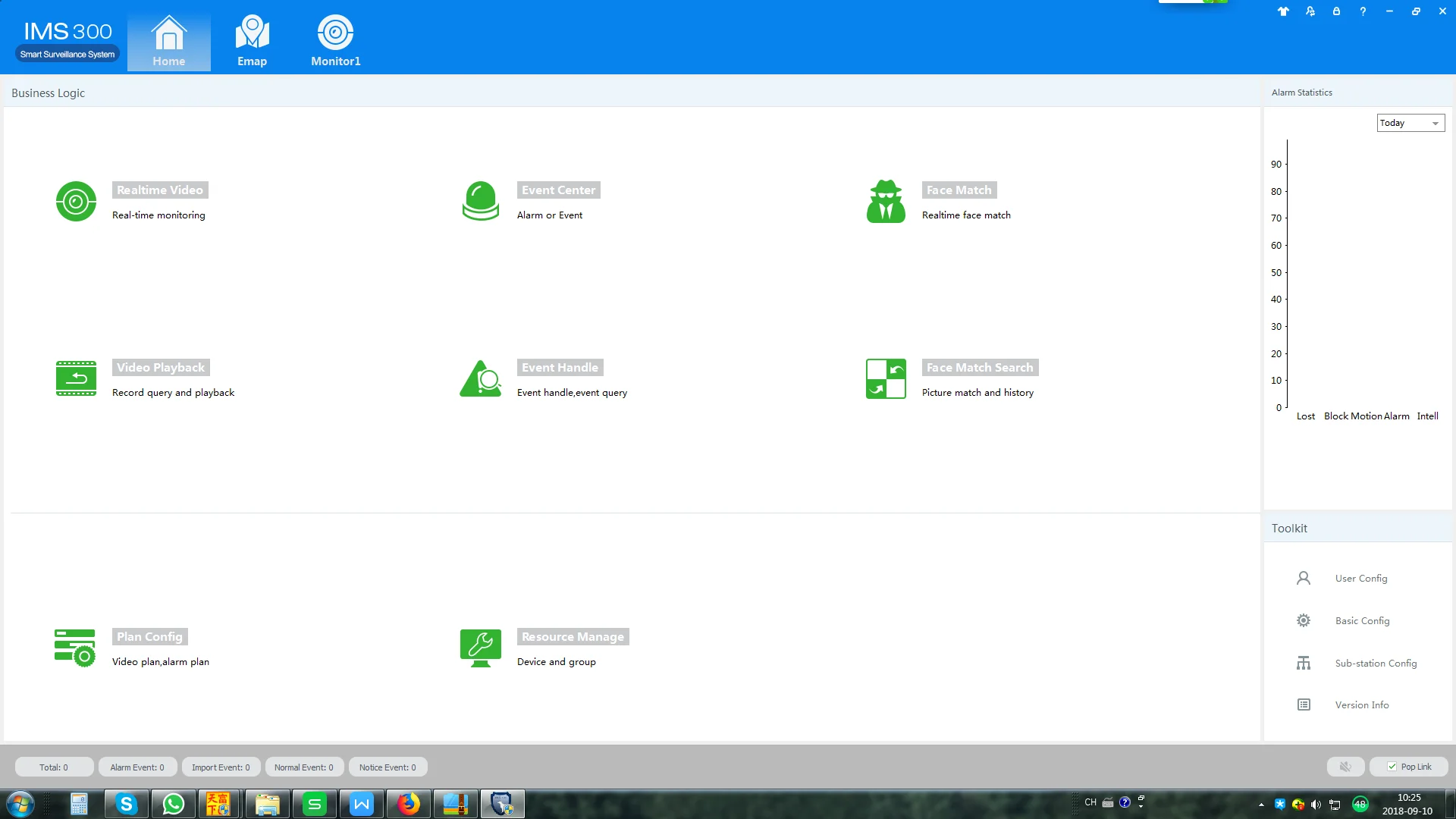Image resolution: width=1456 pixels, height=819 pixels.
Task: Click the Face Match title label
Action: (x=959, y=190)
